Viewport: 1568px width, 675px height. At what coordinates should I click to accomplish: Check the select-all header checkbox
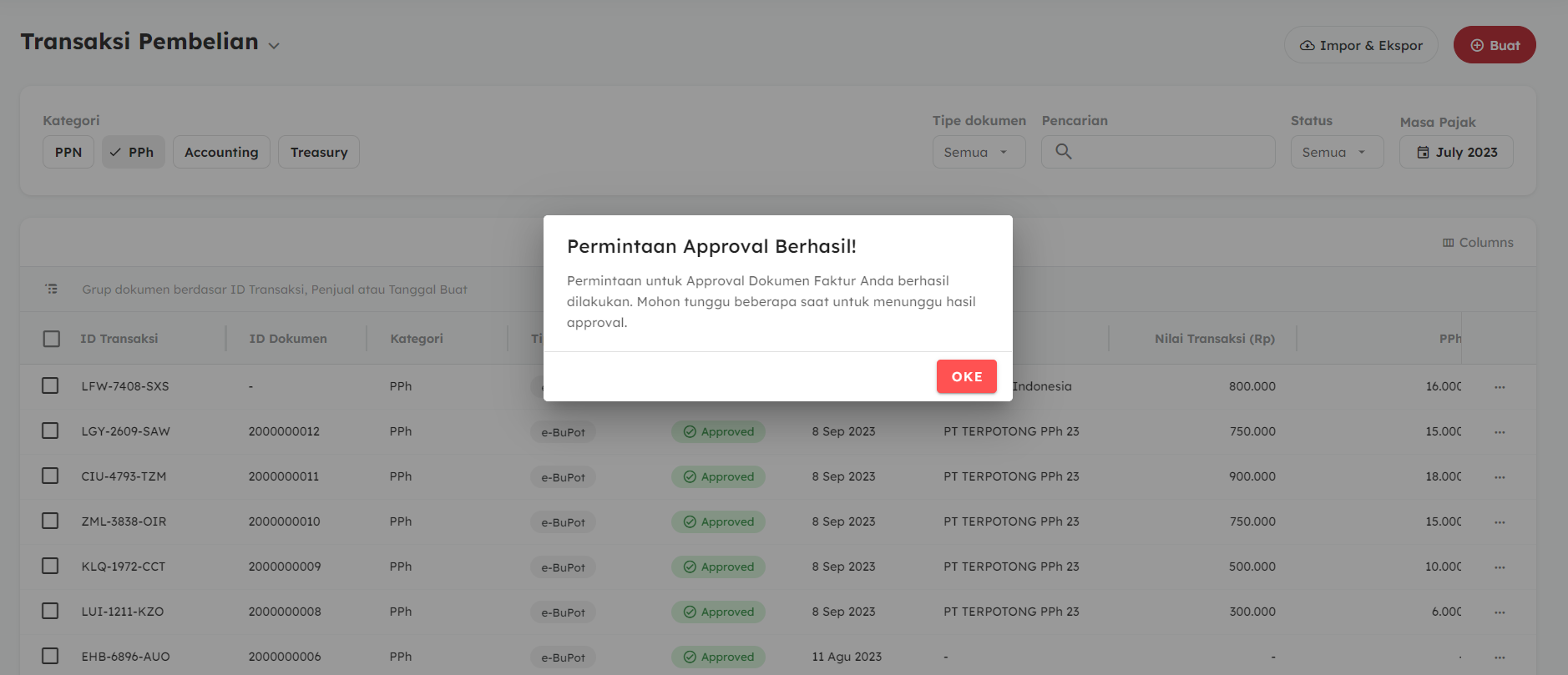[x=52, y=339]
